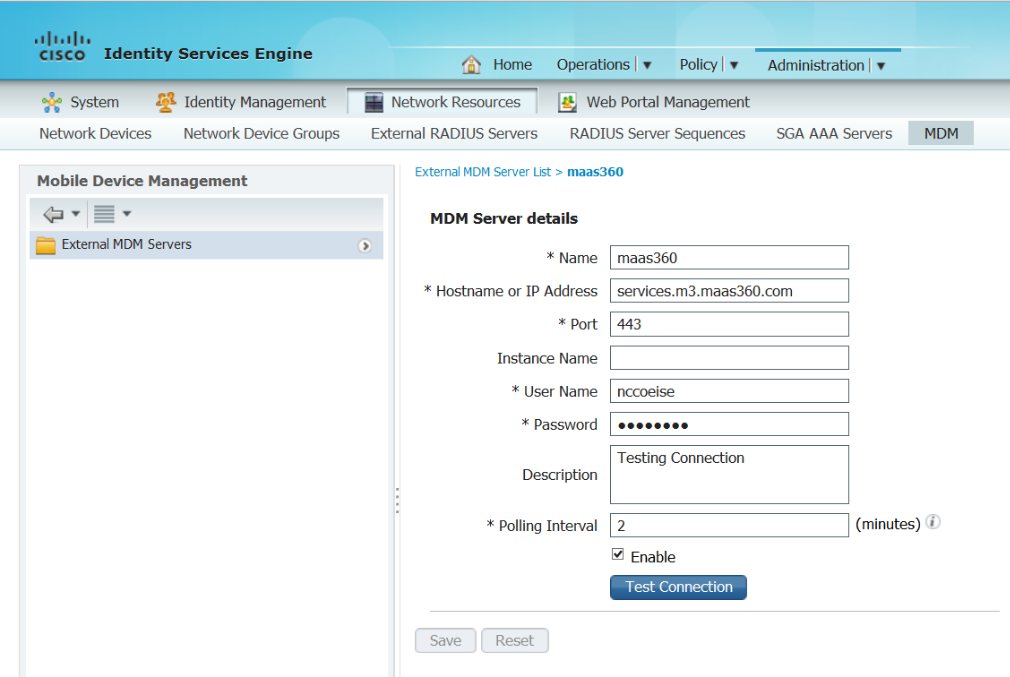
Task: Click the User Name input field
Action: [729, 391]
